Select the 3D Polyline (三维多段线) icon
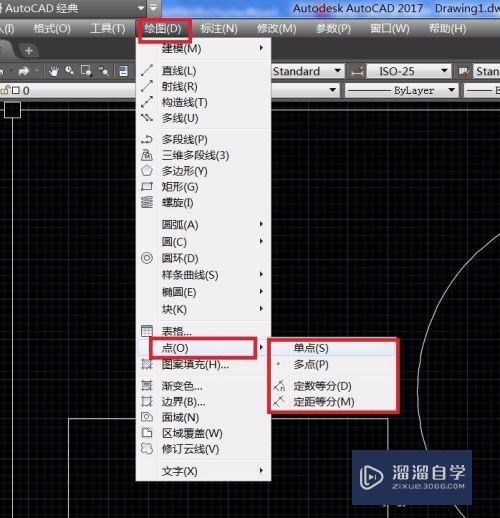Screen dimensions: 500x518 pos(147,155)
